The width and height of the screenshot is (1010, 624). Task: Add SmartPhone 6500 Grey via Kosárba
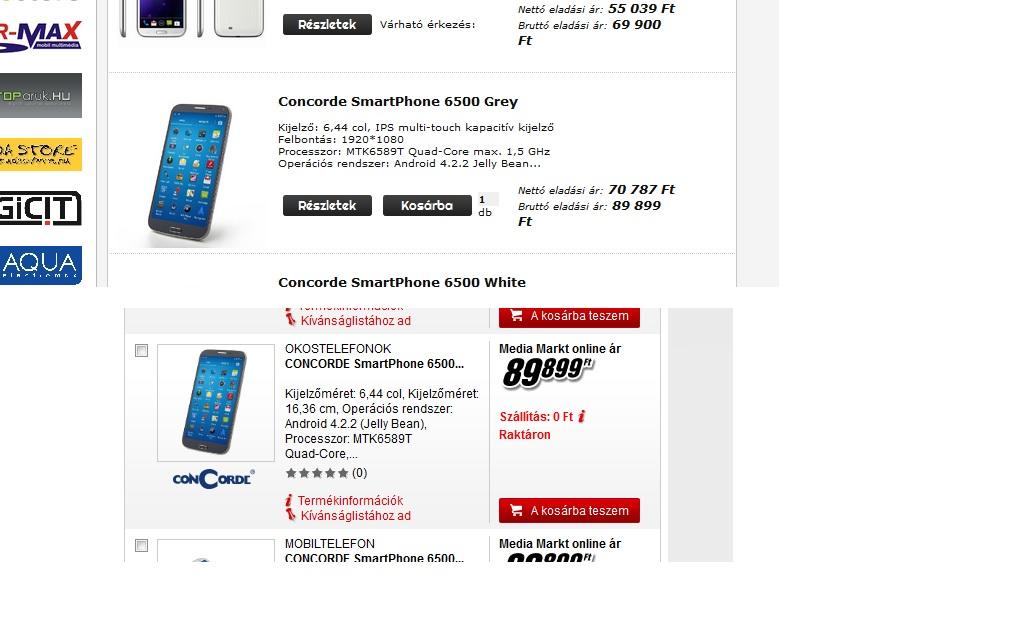tap(427, 205)
